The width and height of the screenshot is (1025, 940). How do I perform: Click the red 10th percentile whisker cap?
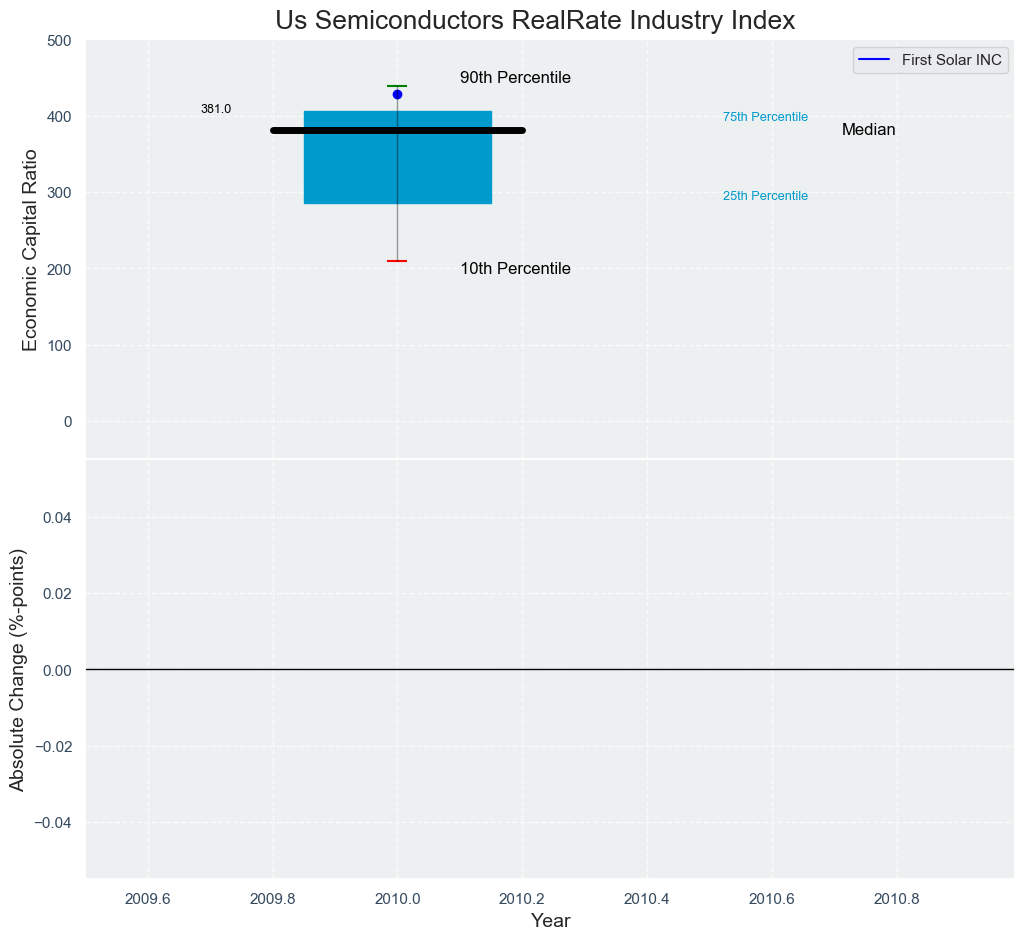point(397,261)
